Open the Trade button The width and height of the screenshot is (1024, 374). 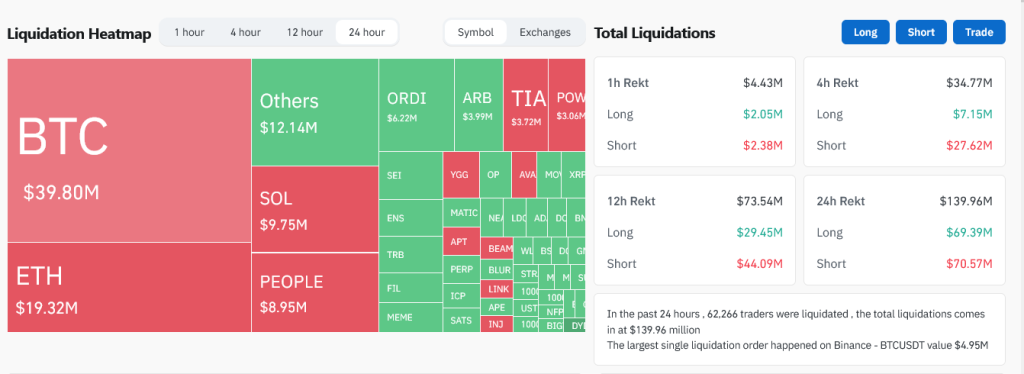979,32
